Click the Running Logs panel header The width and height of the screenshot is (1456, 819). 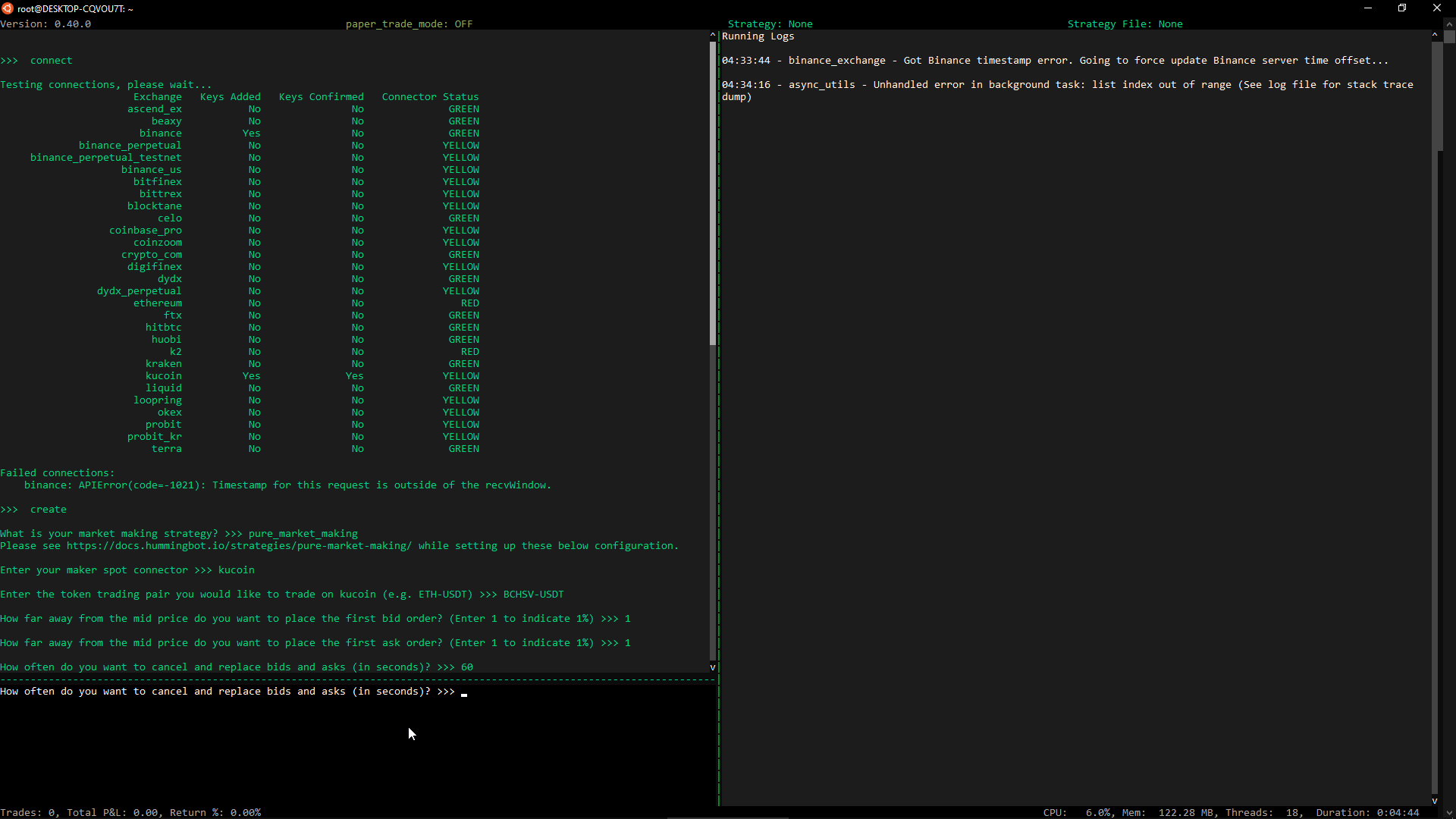point(758,36)
